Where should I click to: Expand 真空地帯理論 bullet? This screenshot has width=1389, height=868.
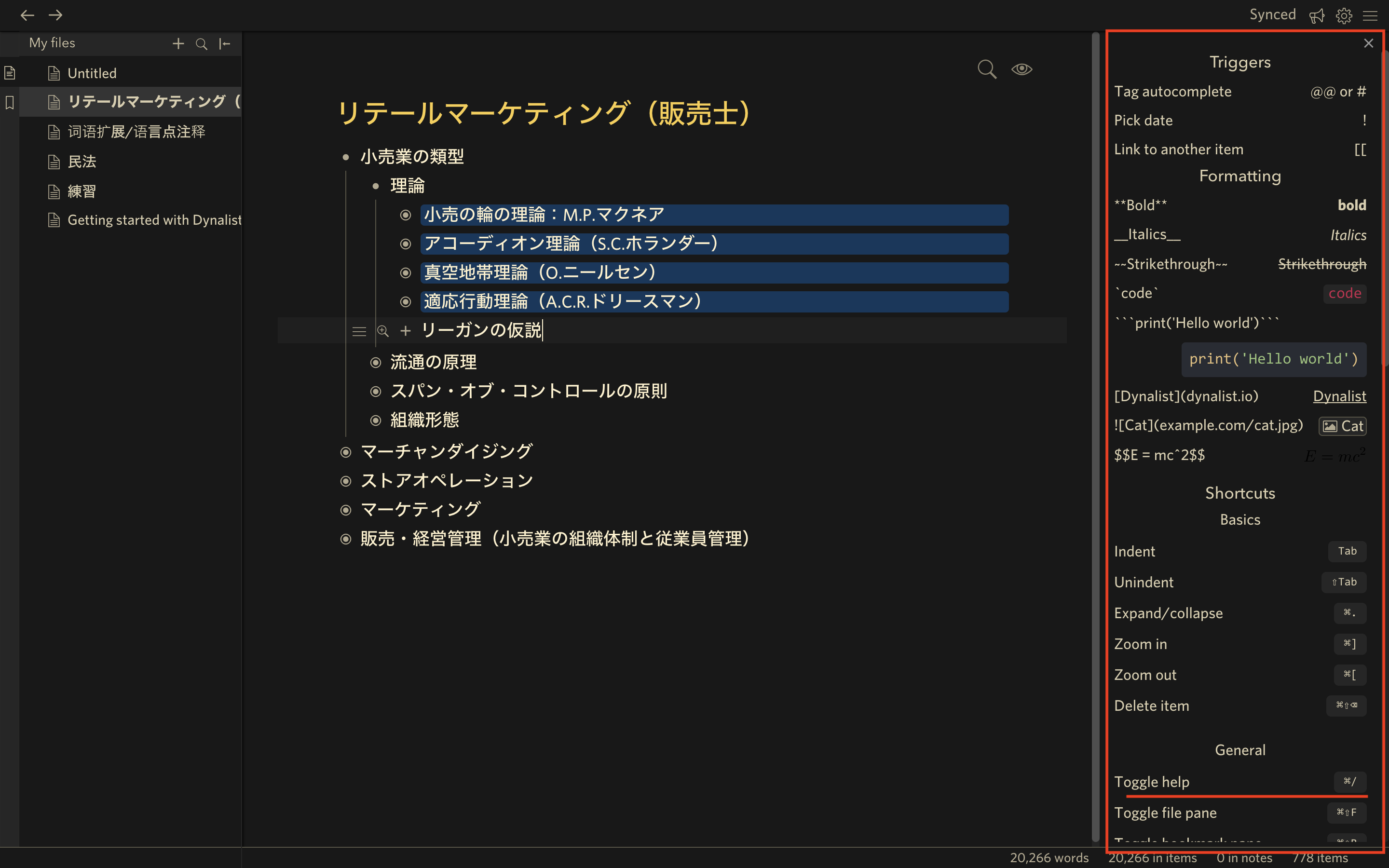(406, 272)
